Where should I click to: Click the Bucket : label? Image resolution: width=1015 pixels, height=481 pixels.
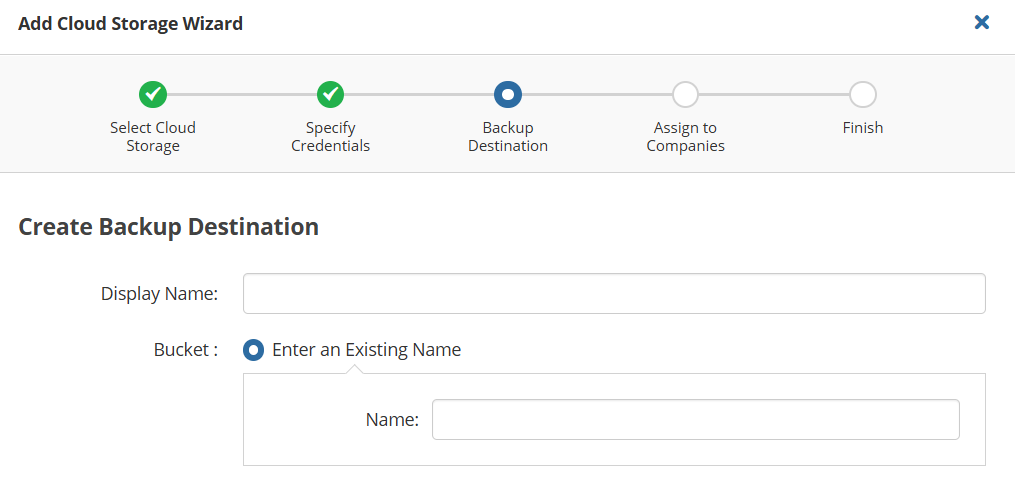click(186, 350)
